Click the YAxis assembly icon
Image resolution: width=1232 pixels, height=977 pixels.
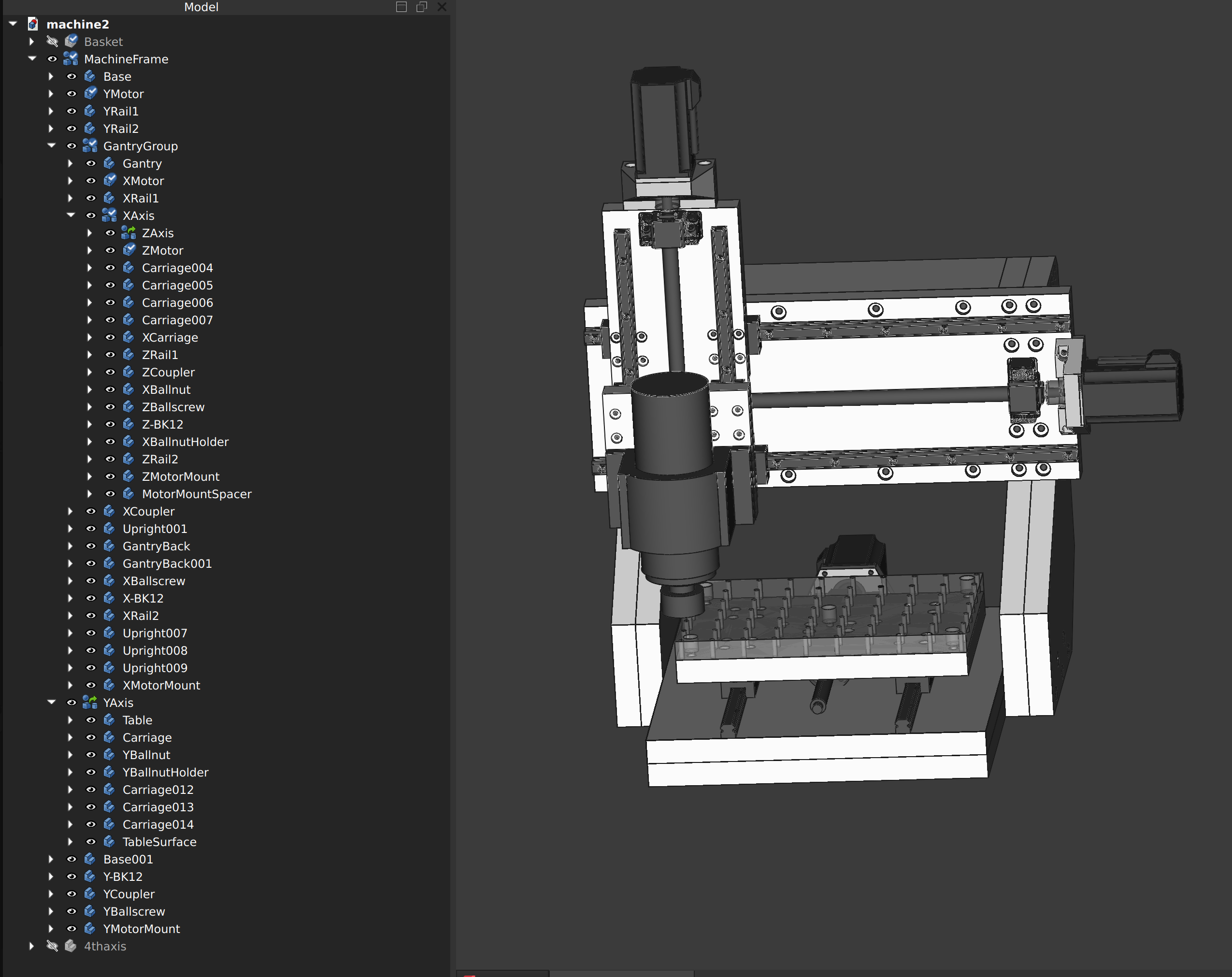tap(90, 703)
